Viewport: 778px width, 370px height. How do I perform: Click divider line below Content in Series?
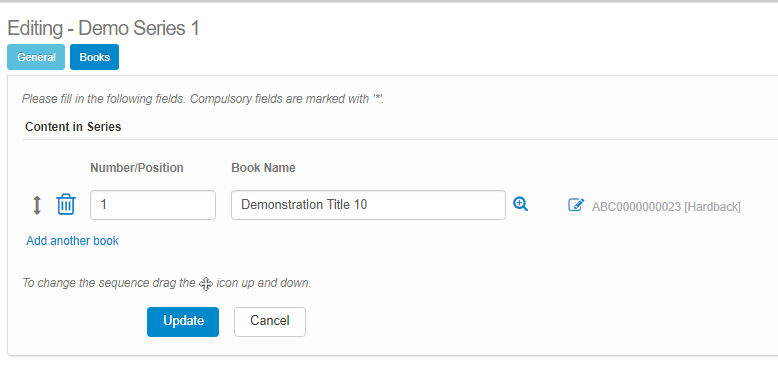[x=400, y=139]
